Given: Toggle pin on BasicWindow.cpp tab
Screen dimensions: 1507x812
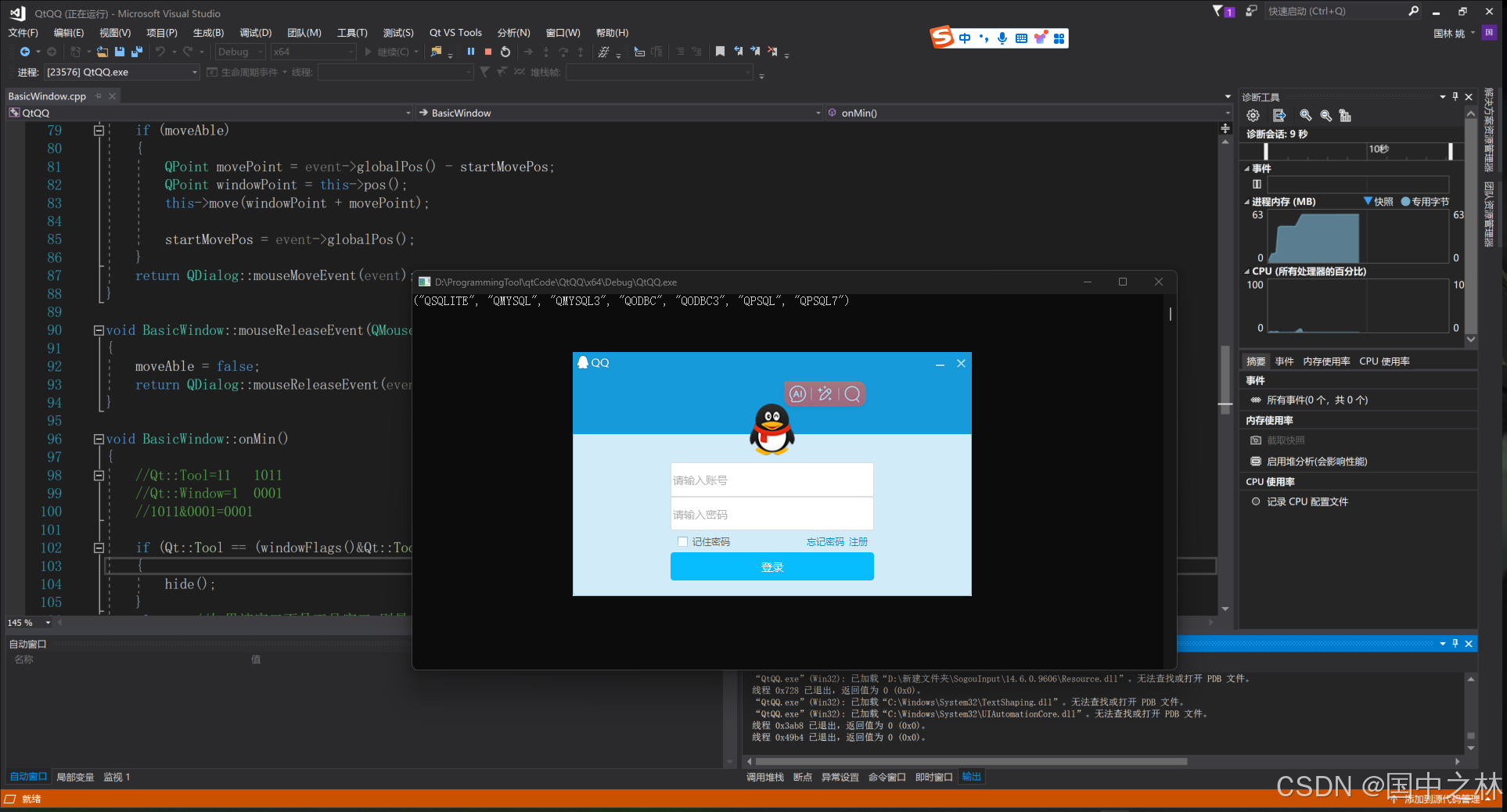Looking at the screenshot, I should click(99, 96).
